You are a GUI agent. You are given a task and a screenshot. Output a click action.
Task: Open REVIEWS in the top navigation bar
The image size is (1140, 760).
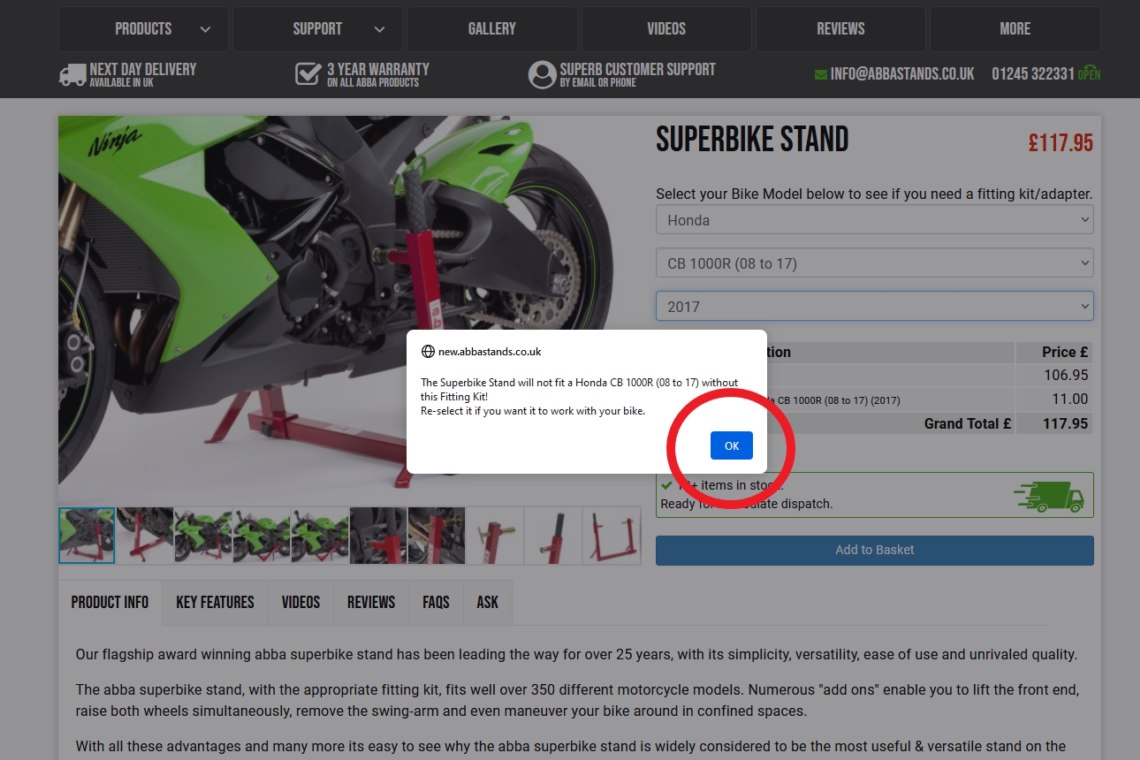840,29
